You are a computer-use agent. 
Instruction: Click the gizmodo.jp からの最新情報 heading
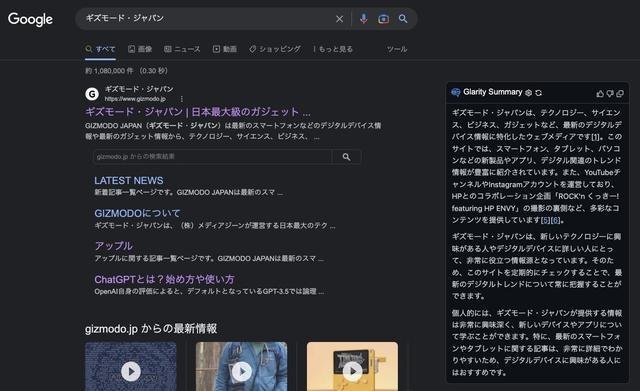coord(151,329)
